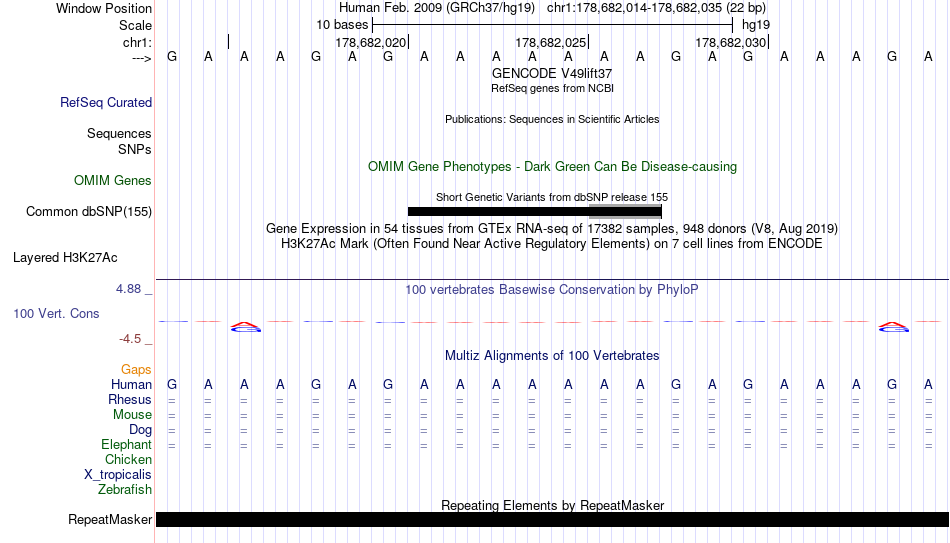
Task: Click the 178,682,025 position marker
Action: 551,43
